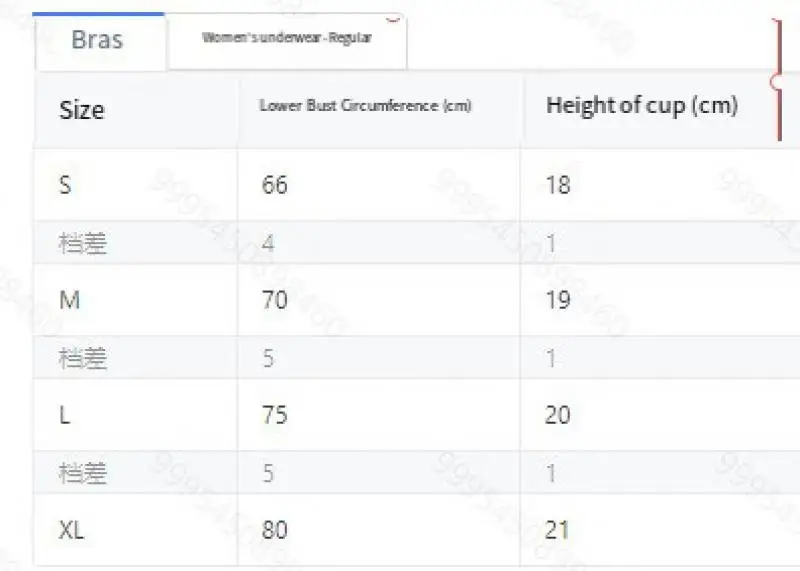The width and height of the screenshot is (800, 571).
Task: Click the Size column header
Action: (82, 110)
